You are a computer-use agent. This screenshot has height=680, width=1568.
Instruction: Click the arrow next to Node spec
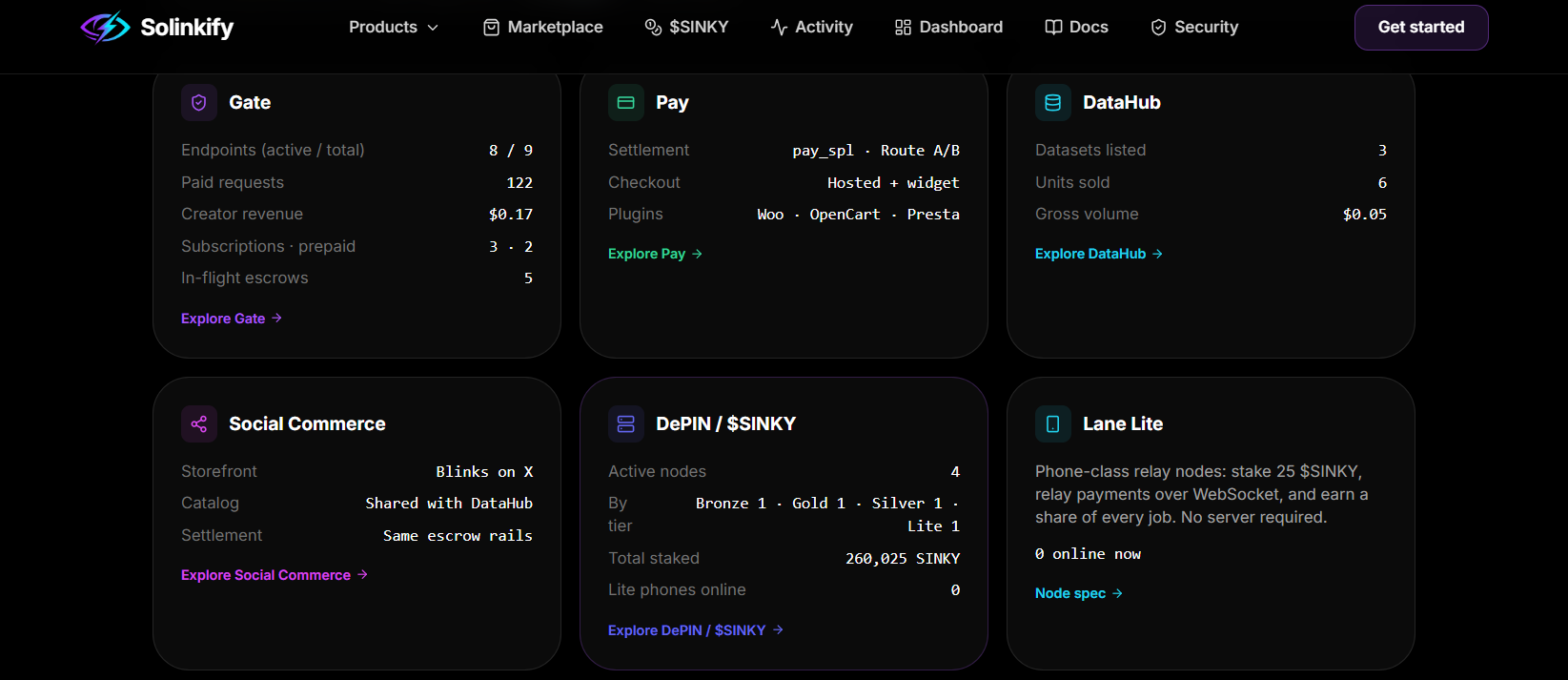point(1117,593)
